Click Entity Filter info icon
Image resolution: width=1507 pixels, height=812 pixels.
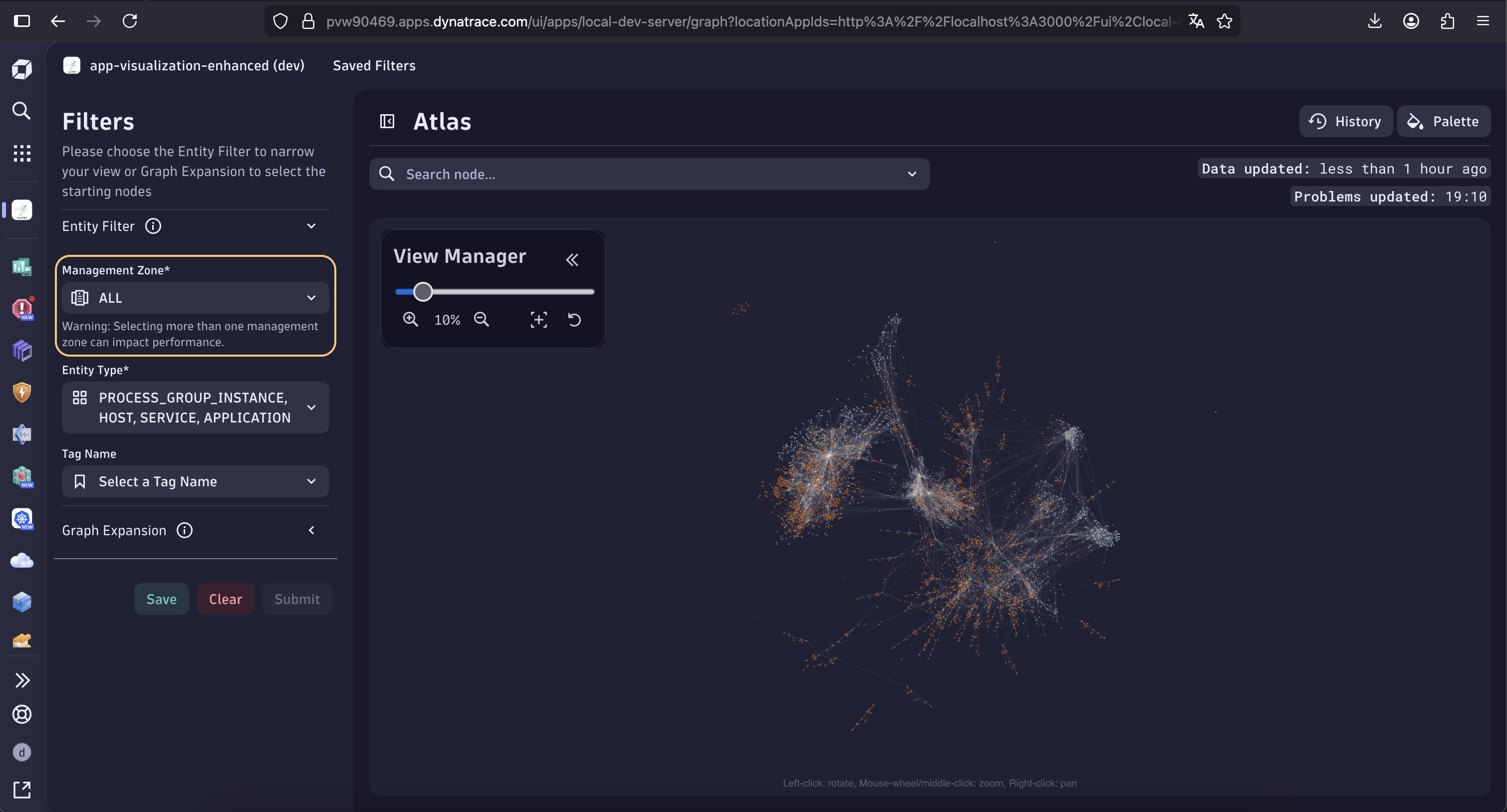(153, 226)
